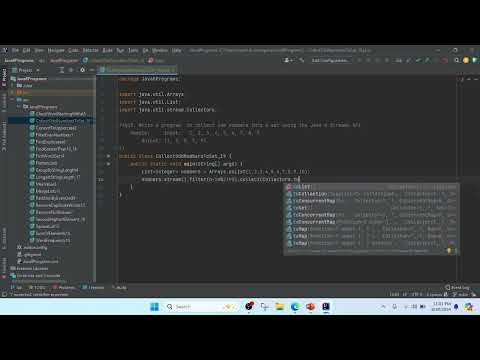Click the lightbulb icon in completion popup
The height and width of the screenshot is (360, 480).
pyautogui.click(x=449, y=250)
